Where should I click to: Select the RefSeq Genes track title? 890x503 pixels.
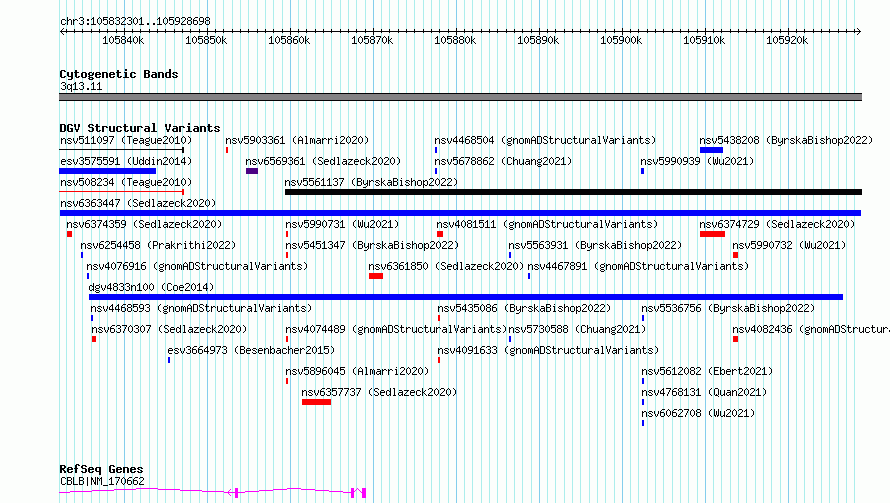(x=101, y=469)
